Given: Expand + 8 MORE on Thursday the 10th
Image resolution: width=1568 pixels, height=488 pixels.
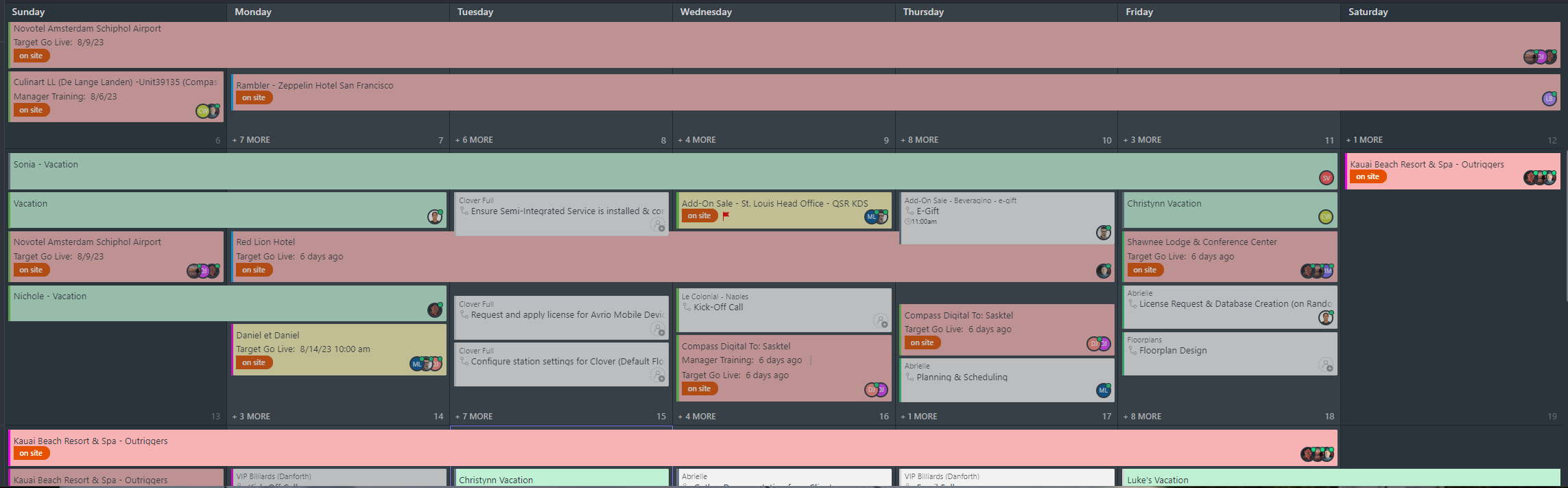Looking at the screenshot, I should point(920,140).
